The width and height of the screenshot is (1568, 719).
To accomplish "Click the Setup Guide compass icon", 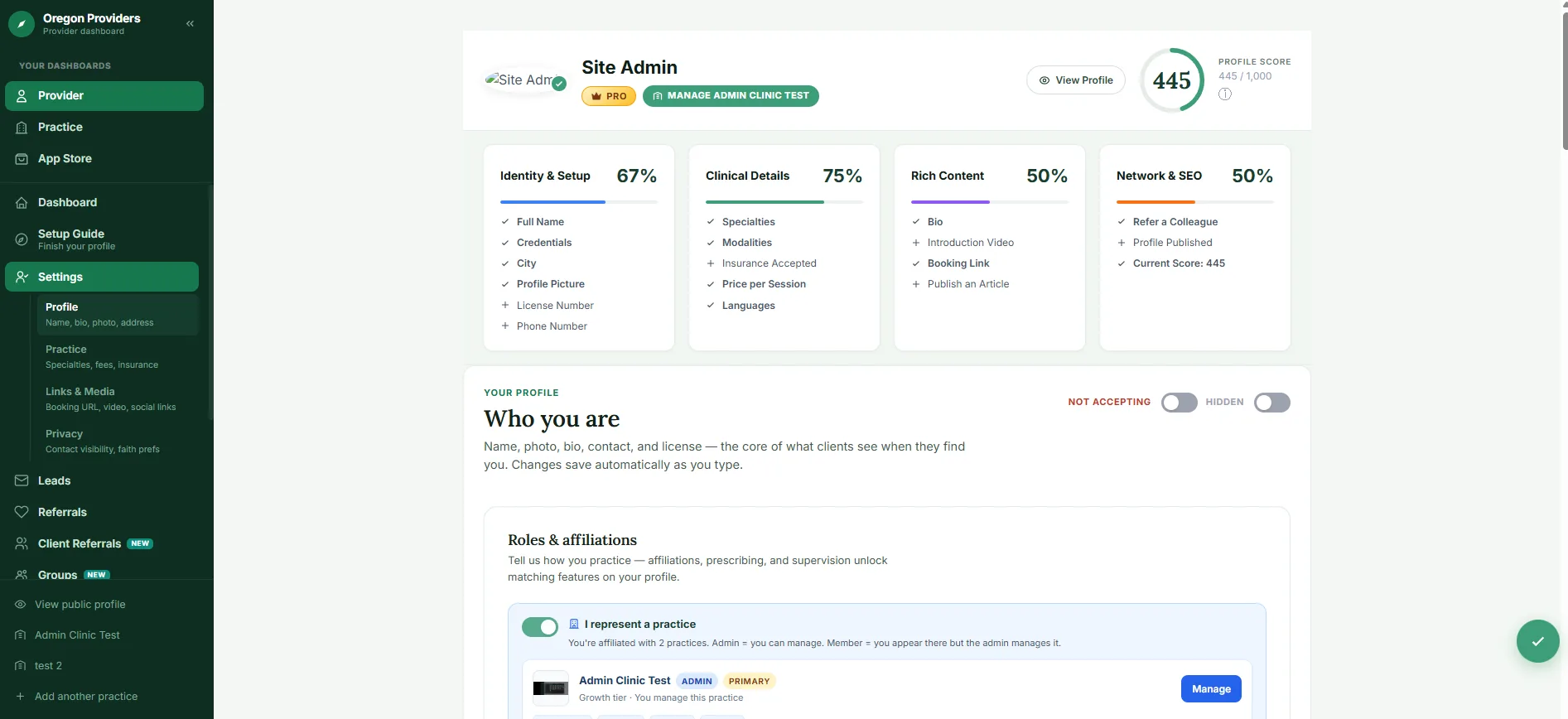I will (22, 239).
